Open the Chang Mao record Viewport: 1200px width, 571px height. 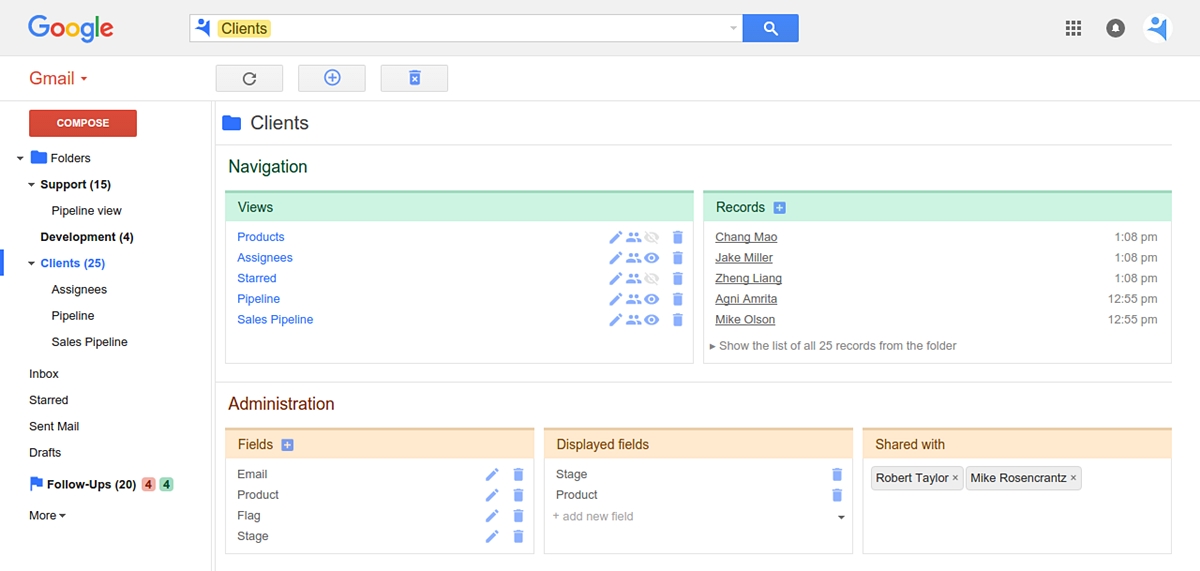[x=746, y=237]
